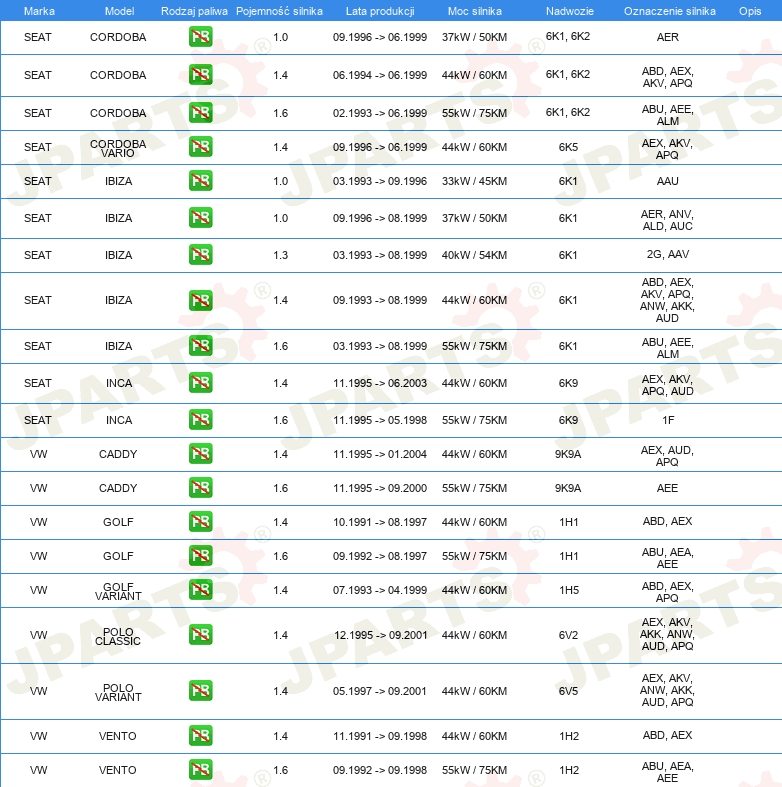Screen dimensions: 782x787
Task: Click date range 06.1994 -> 06.1999
Action: tap(380, 75)
